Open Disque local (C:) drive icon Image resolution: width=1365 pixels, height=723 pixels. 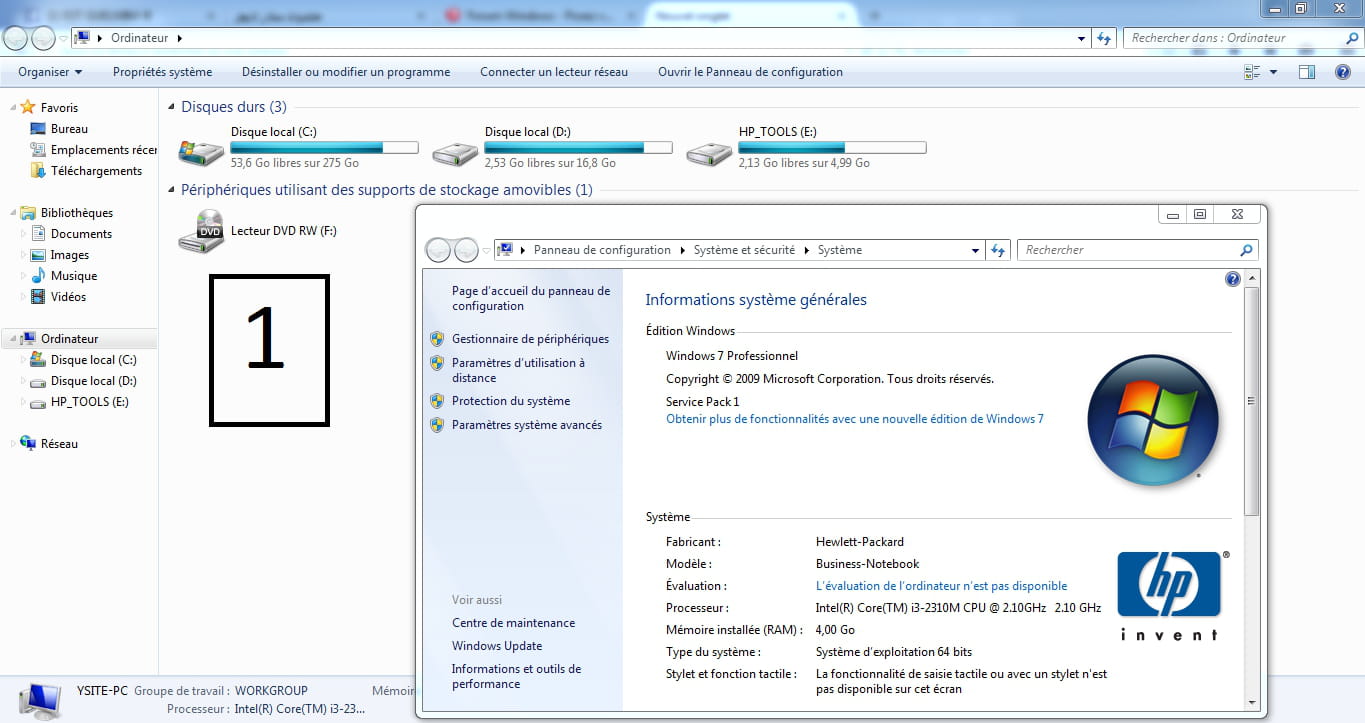click(201, 152)
